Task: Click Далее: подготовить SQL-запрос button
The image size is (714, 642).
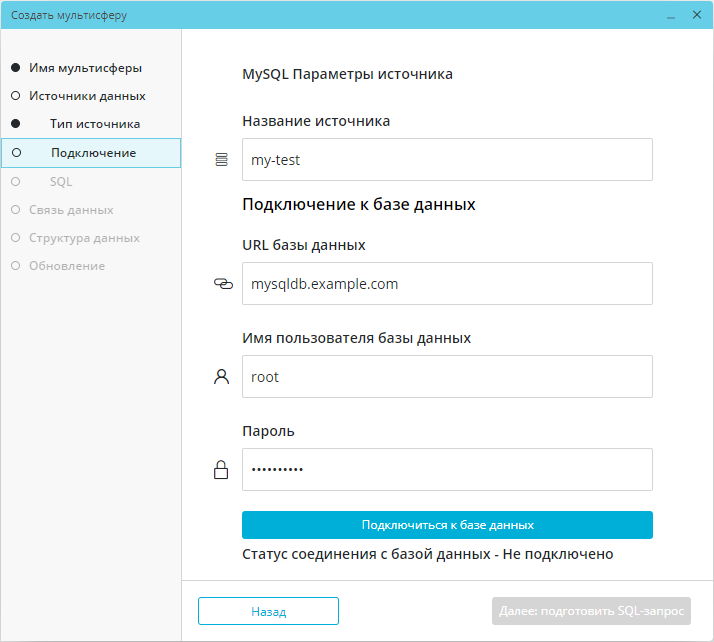Action: click(x=591, y=611)
